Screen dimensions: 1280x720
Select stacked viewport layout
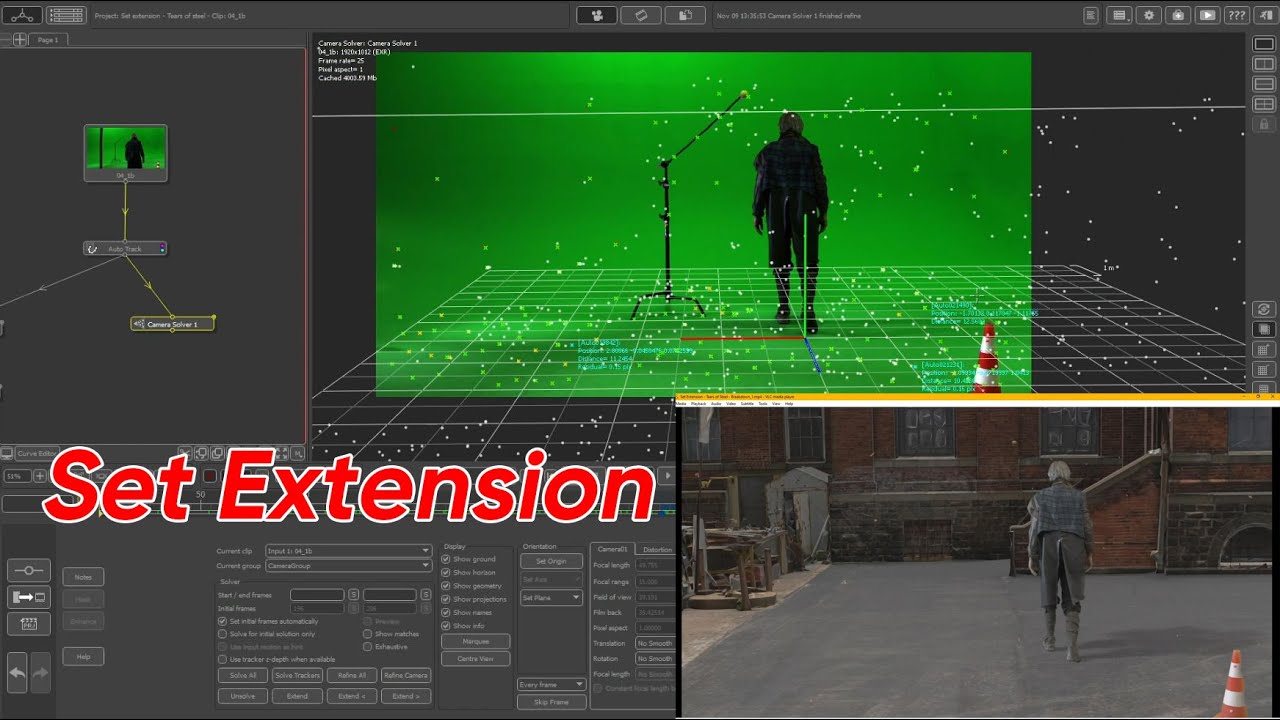(x=1263, y=84)
